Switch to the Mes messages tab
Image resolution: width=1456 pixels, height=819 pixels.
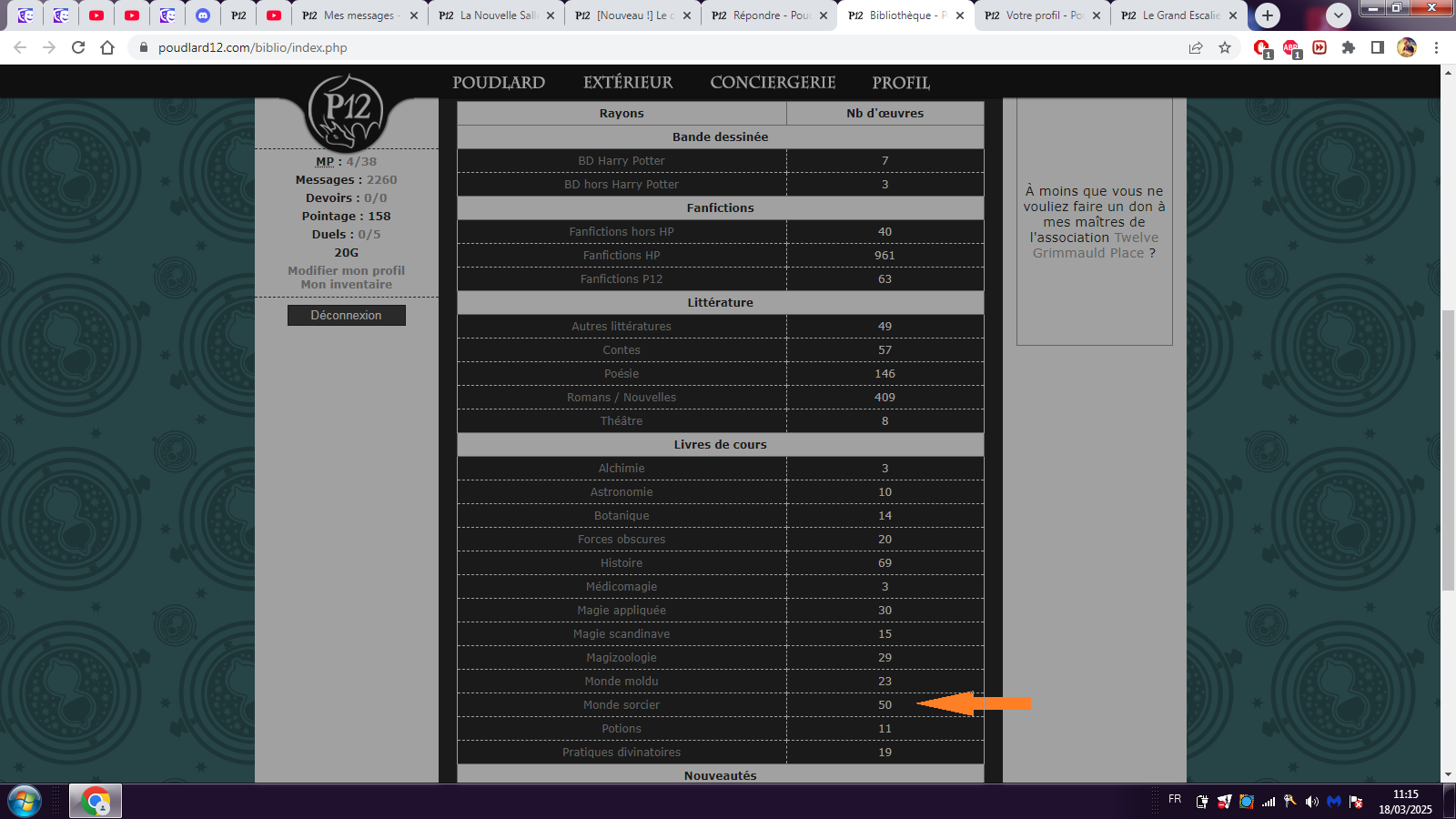(x=359, y=15)
